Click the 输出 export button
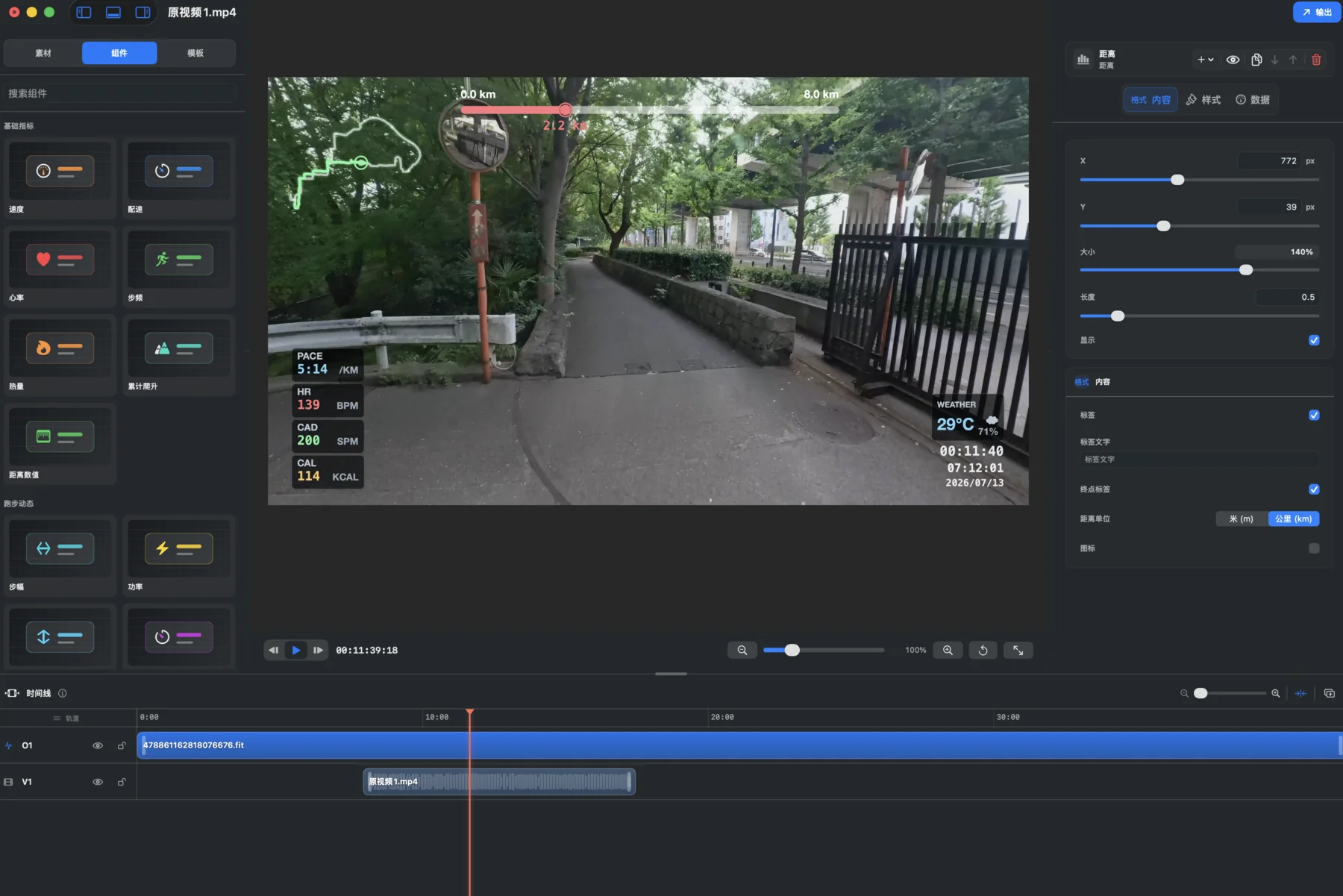This screenshot has width=1343, height=896. (x=1317, y=12)
